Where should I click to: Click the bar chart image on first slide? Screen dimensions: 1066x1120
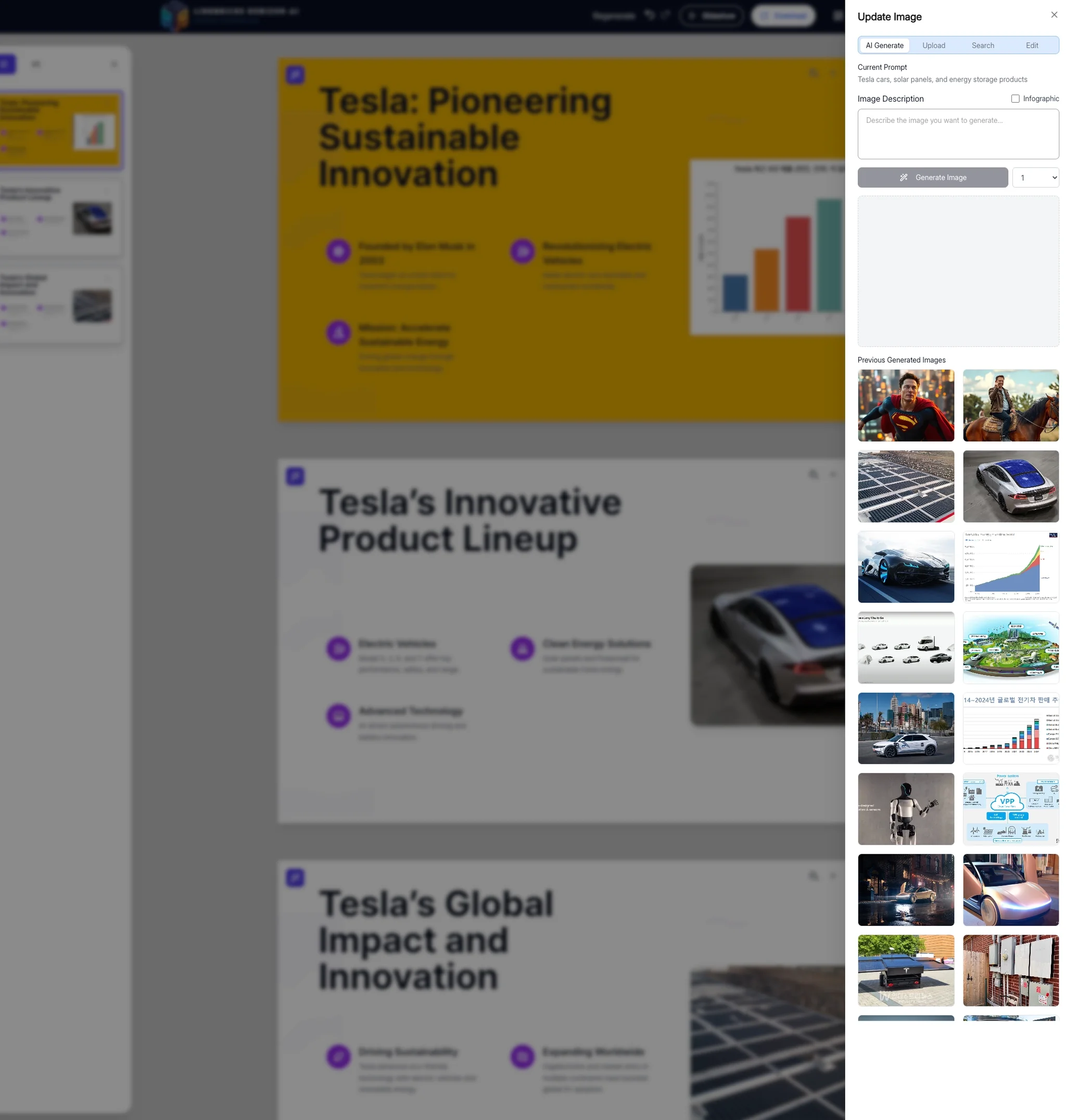tap(767, 247)
